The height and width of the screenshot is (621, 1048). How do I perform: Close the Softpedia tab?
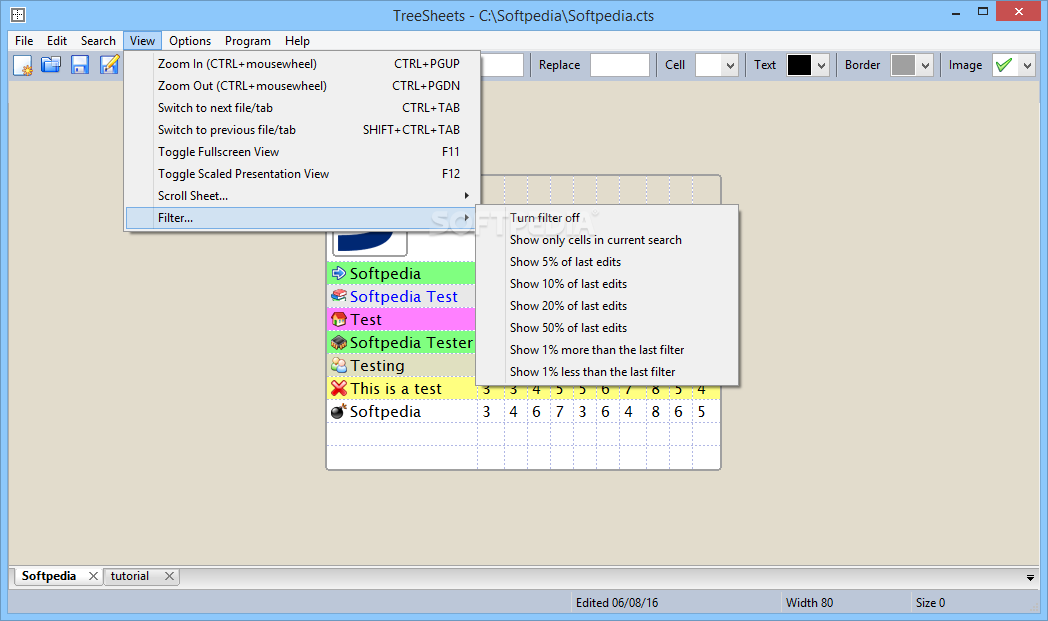pyautogui.click(x=94, y=576)
